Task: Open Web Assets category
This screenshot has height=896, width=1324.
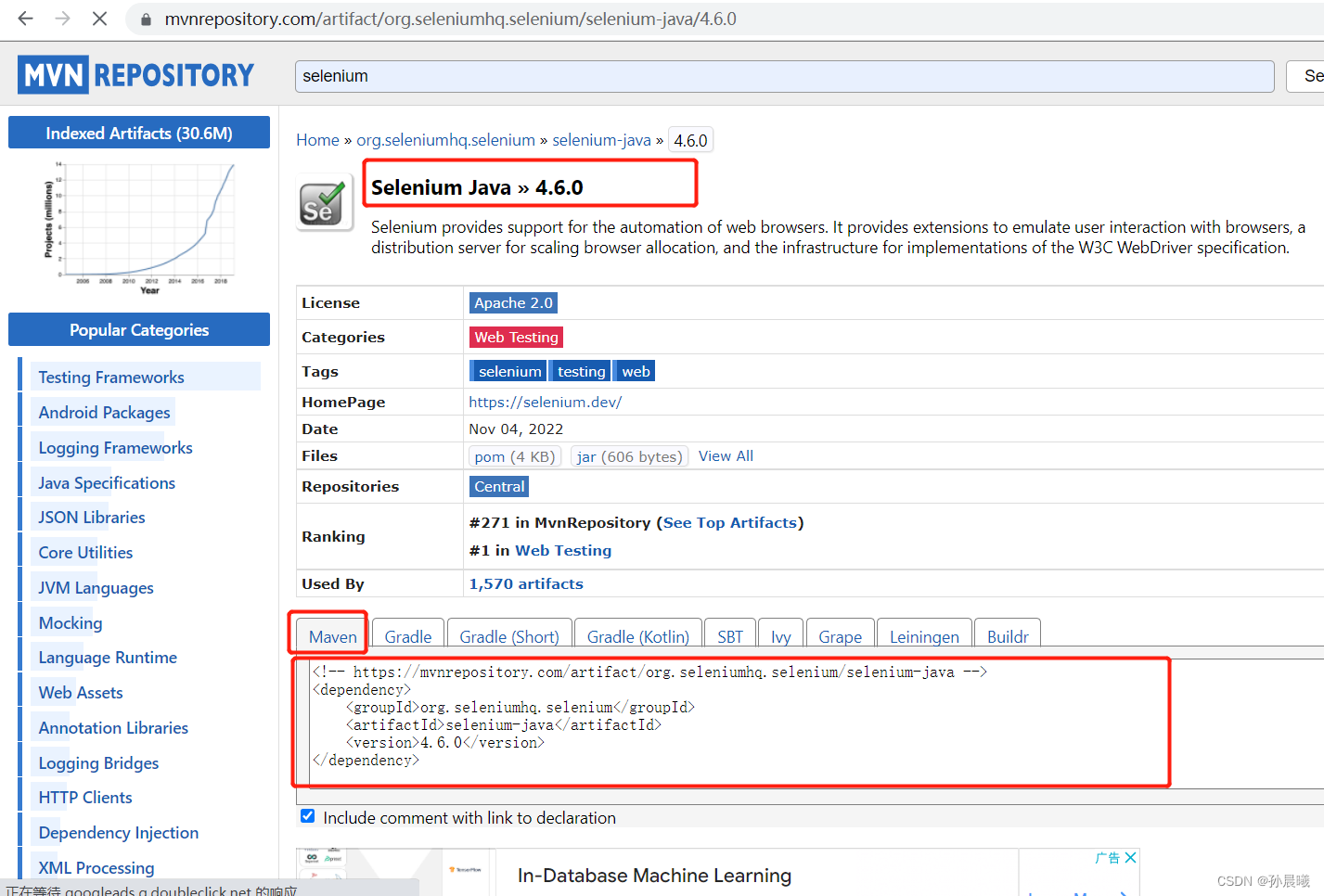Action: (81, 692)
